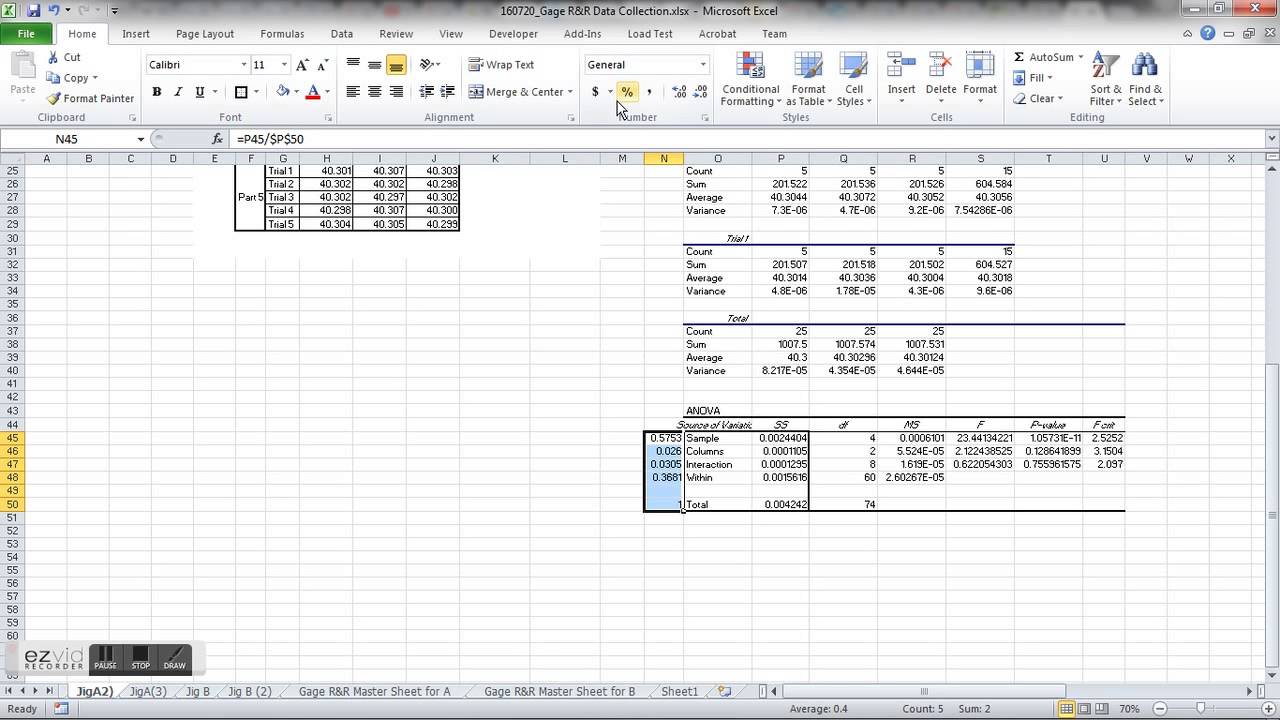
Task: Expand the AutoSum dropdown arrow
Action: (1081, 57)
